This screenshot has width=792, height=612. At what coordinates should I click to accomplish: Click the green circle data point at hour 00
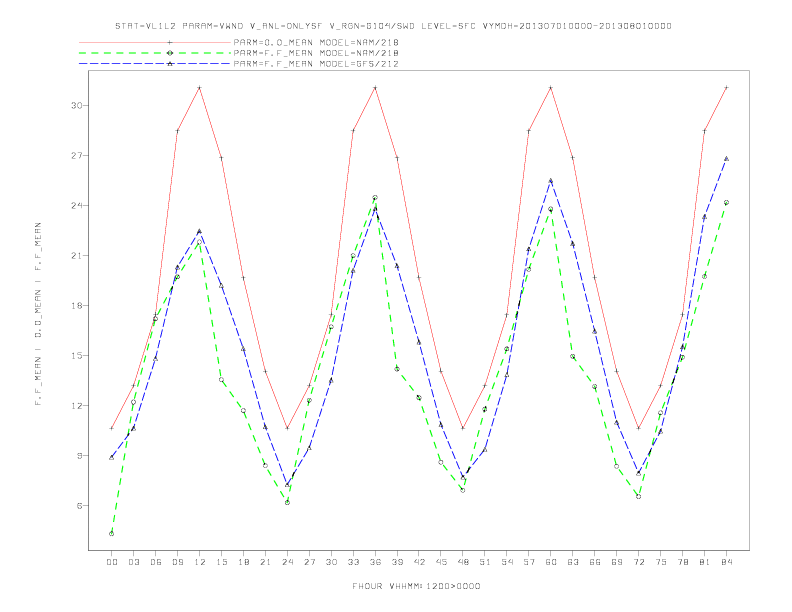tap(112, 534)
